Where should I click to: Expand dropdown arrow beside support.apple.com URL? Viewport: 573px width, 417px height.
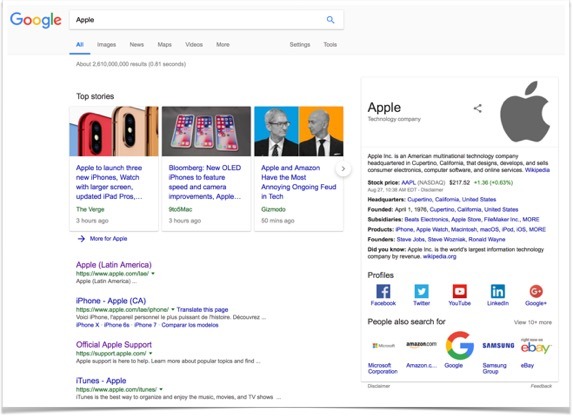tap(151, 353)
